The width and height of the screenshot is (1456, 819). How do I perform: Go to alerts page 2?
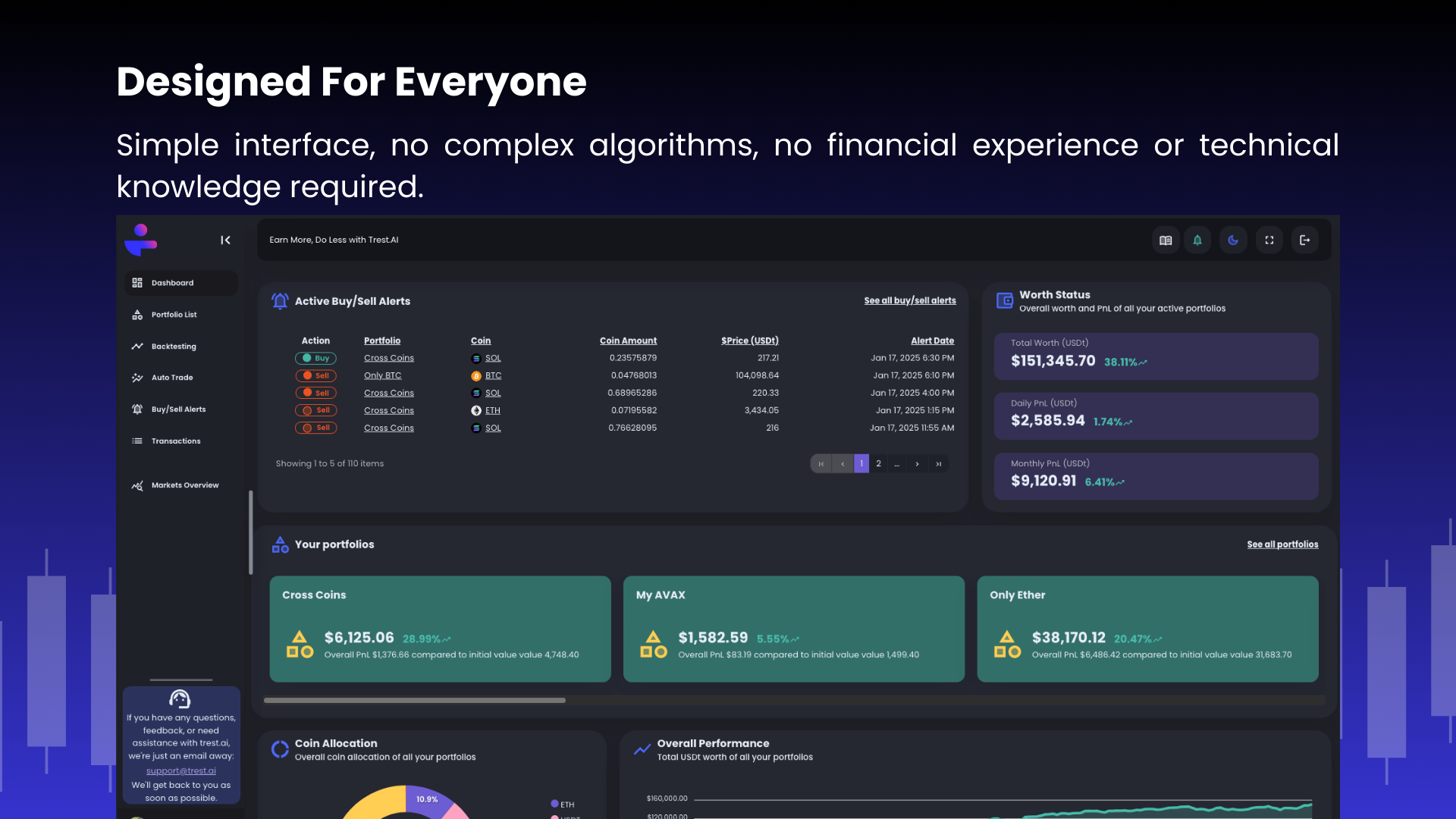pos(879,464)
